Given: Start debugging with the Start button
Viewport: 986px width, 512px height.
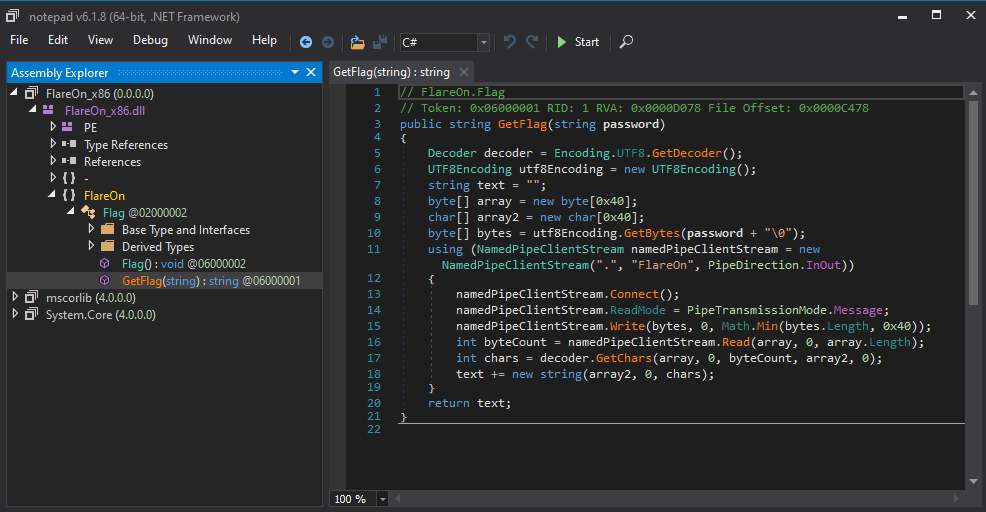Looking at the screenshot, I should (578, 42).
